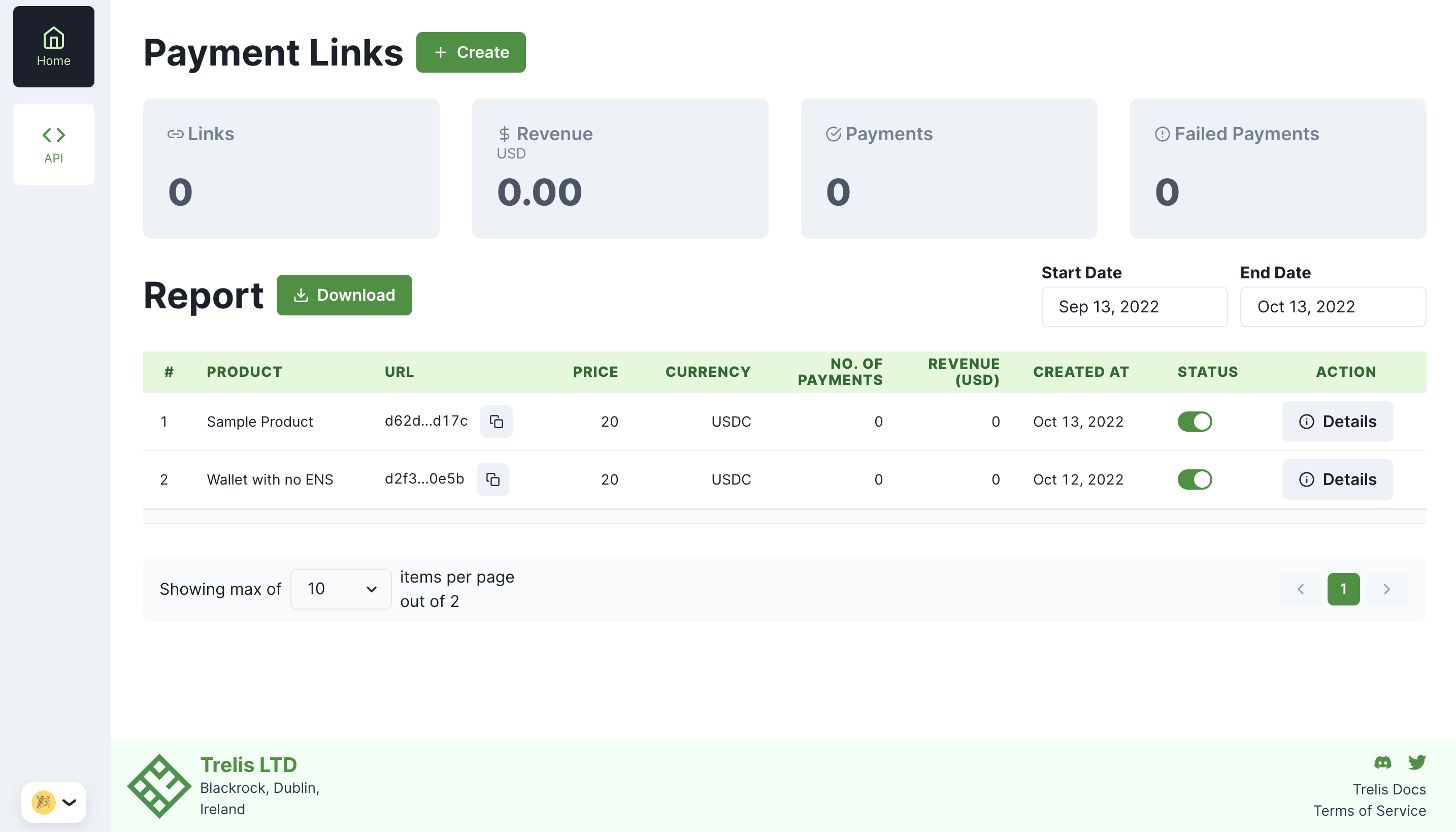Download the report
1456x832 pixels.
point(344,296)
